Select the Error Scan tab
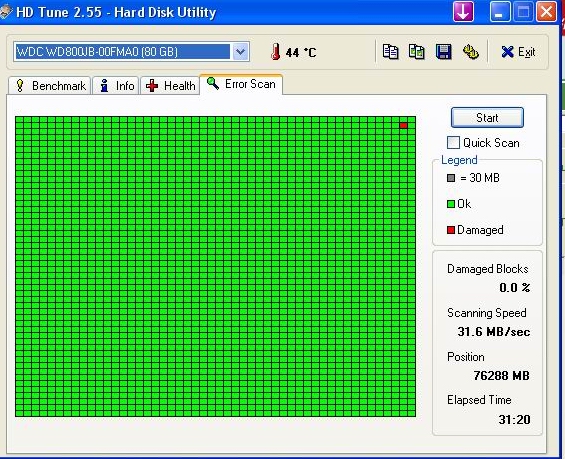Image resolution: width=565 pixels, height=459 pixels. 241,84
